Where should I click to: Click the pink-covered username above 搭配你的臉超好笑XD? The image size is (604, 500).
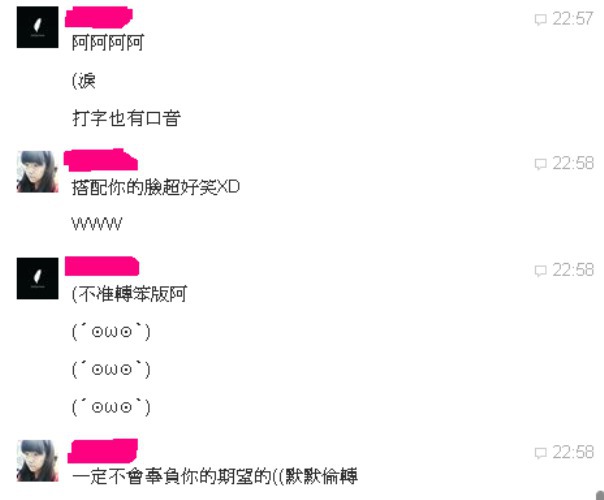(101, 160)
